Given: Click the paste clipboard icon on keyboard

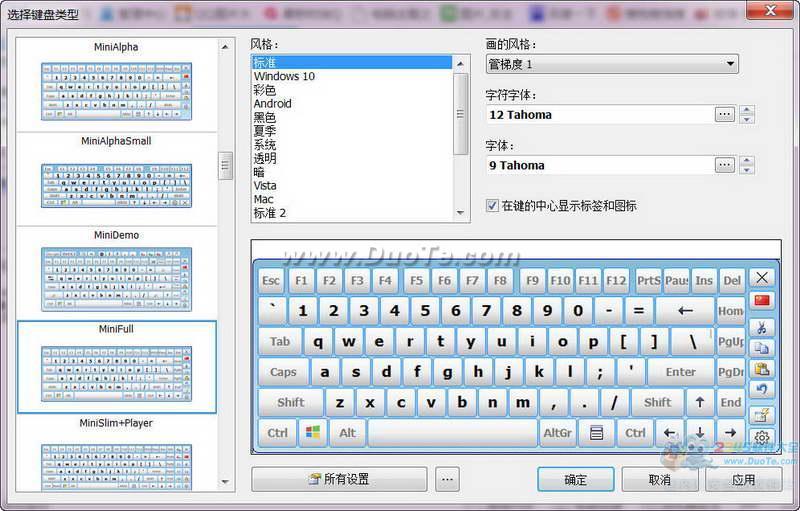Looking at the screenshot, I should (762, 369).
